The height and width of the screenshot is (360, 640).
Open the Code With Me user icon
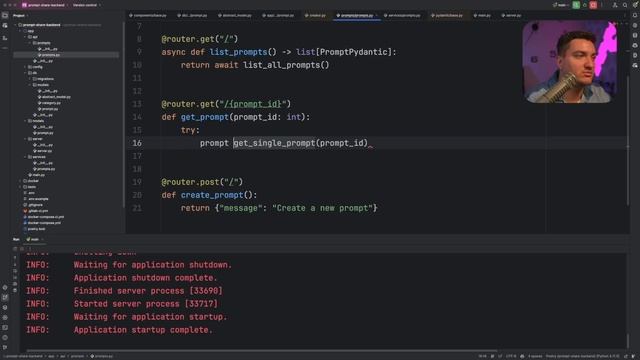[x=615, y=5]
